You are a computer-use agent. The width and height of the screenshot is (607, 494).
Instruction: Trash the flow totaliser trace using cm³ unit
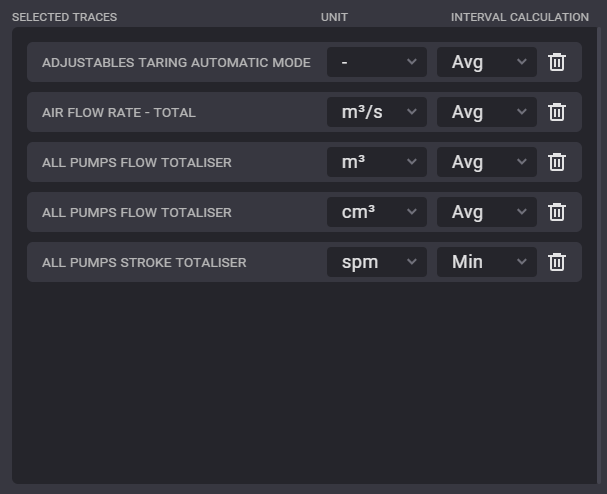pos(557,212)
